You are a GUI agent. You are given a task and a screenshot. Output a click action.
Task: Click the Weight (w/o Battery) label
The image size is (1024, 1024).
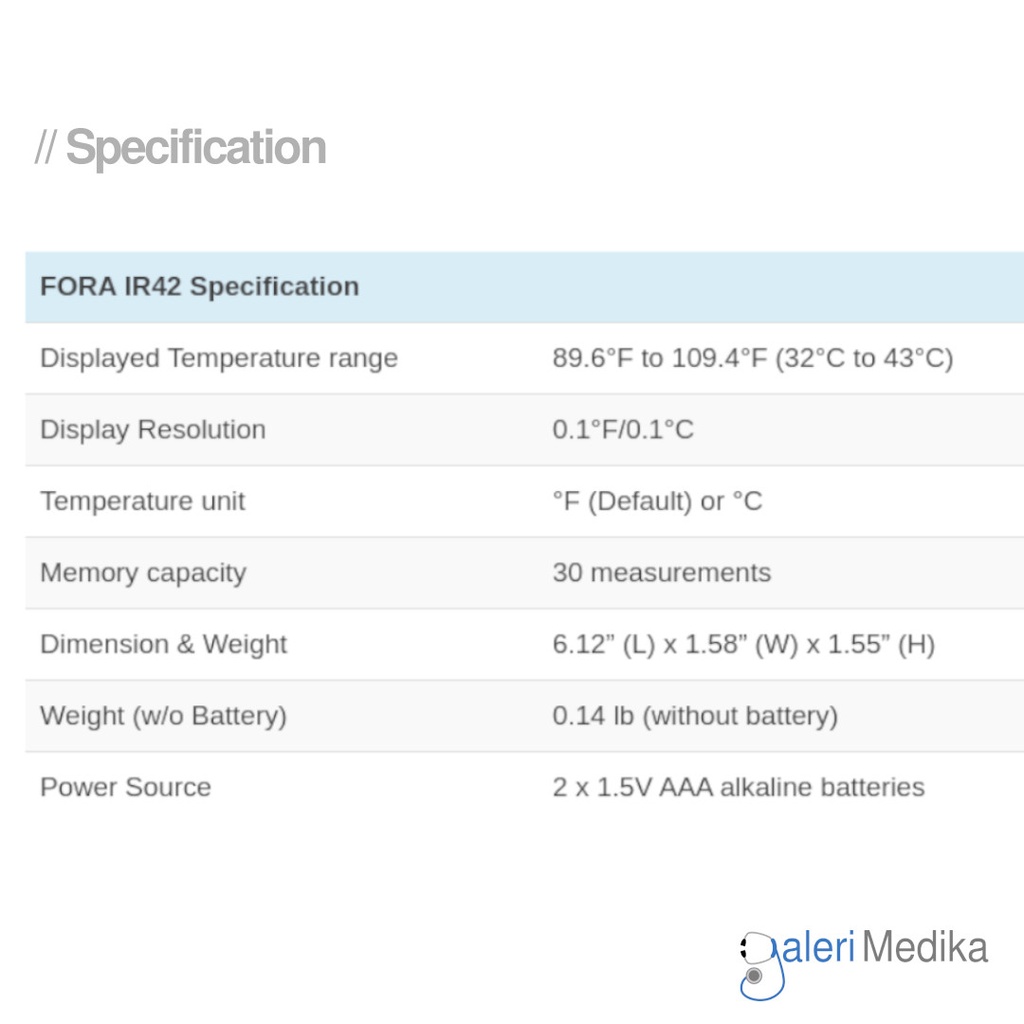coord(163,716)
